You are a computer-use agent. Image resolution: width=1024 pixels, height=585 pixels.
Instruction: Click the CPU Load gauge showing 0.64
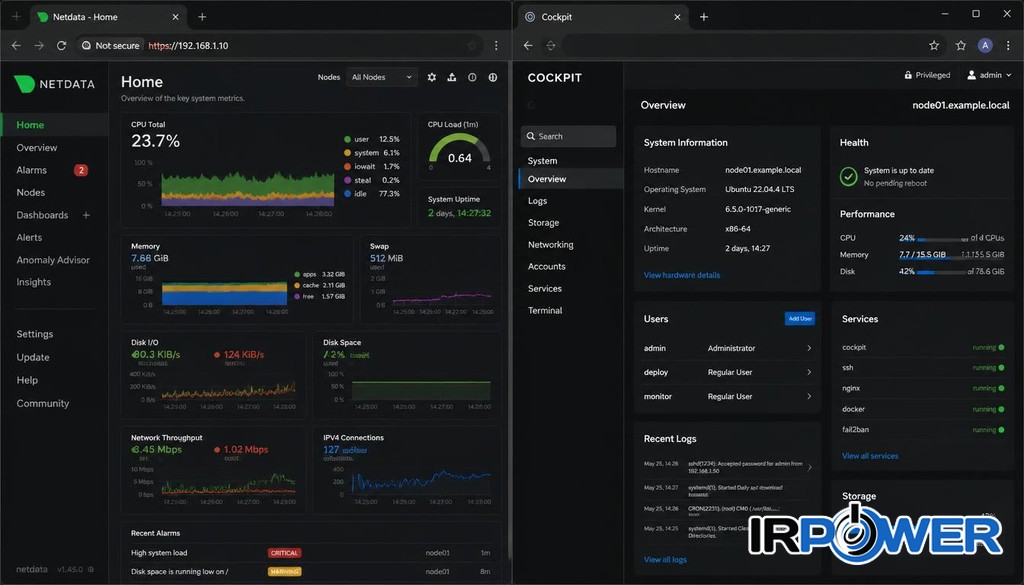[x=460, y=150]
